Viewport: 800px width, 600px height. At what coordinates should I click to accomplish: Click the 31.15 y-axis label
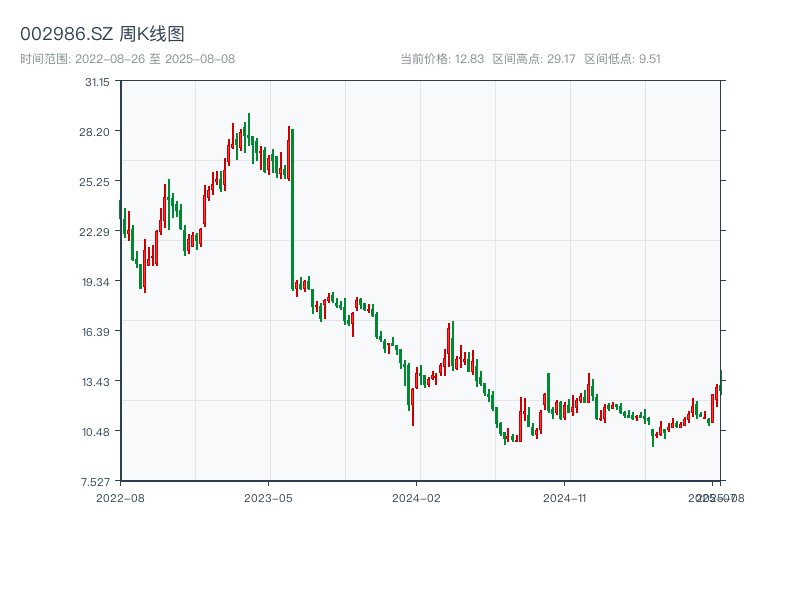tap(97, 81)
